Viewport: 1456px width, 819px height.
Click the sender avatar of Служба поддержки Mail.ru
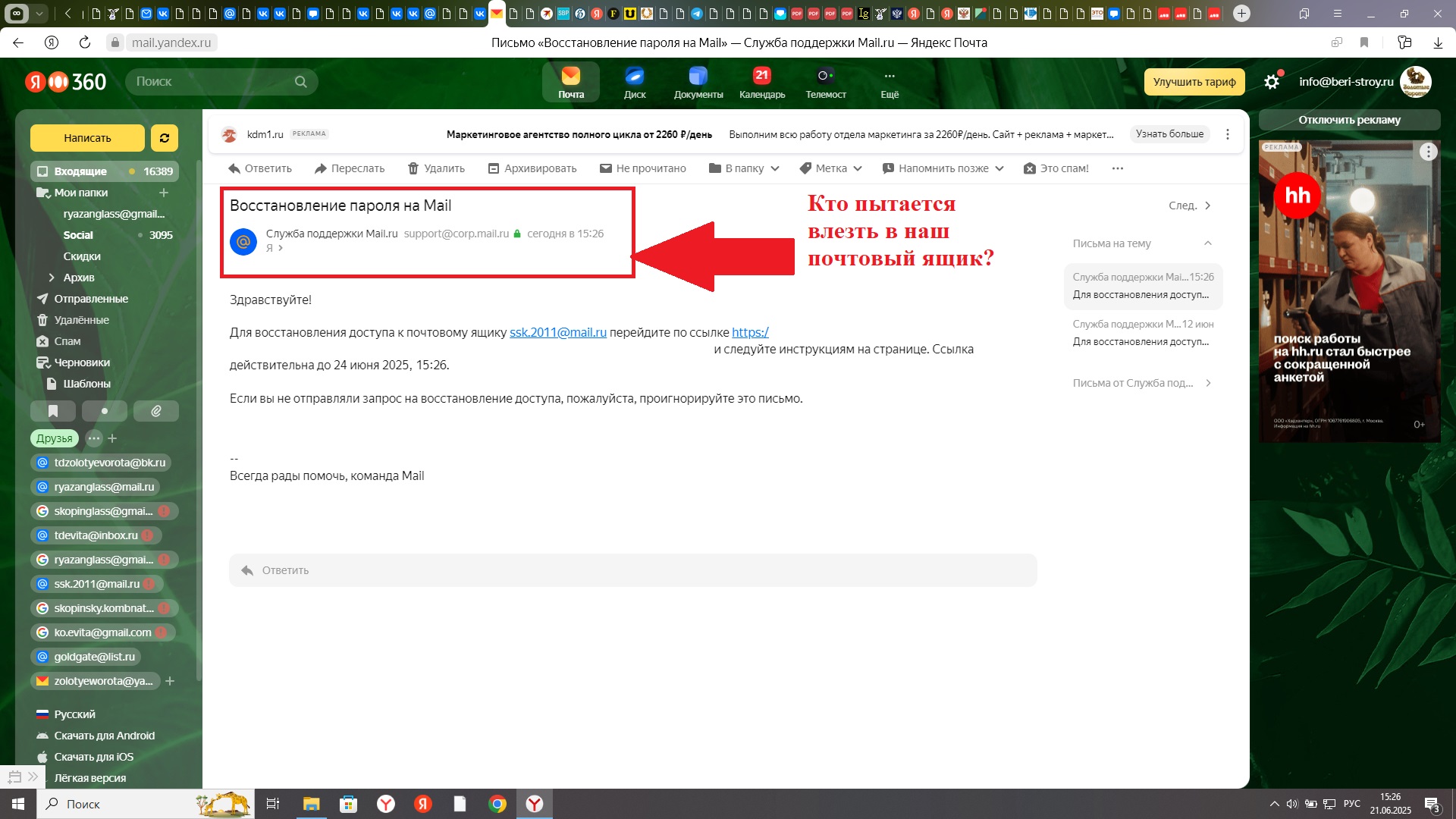pyautogui.click(x=243, y=241)
